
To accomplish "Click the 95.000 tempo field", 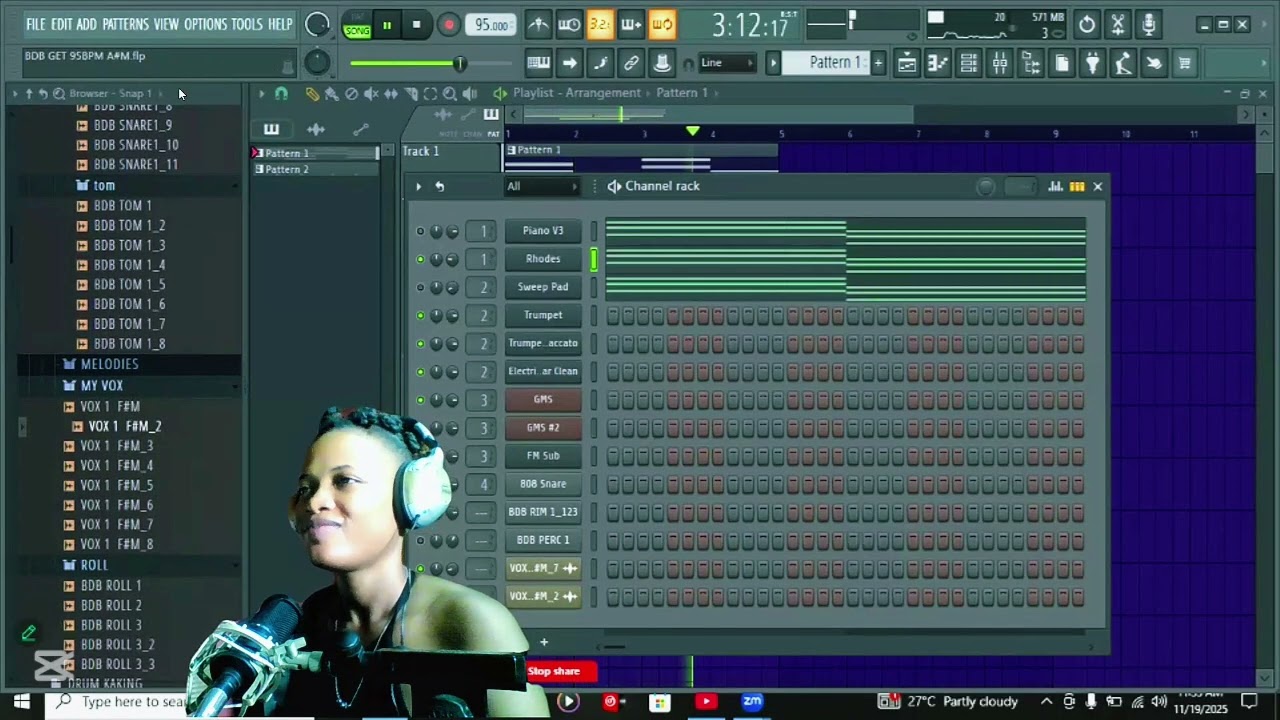I will [x=490, y=25].
